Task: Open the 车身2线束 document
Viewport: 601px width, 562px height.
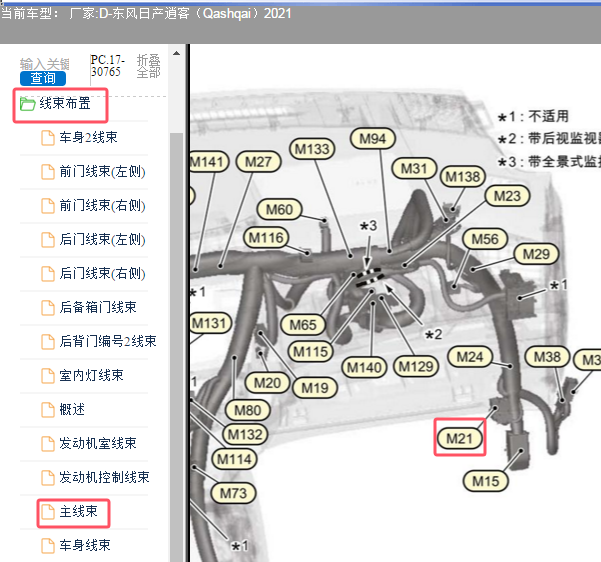Action: click(x=88, y=137)
